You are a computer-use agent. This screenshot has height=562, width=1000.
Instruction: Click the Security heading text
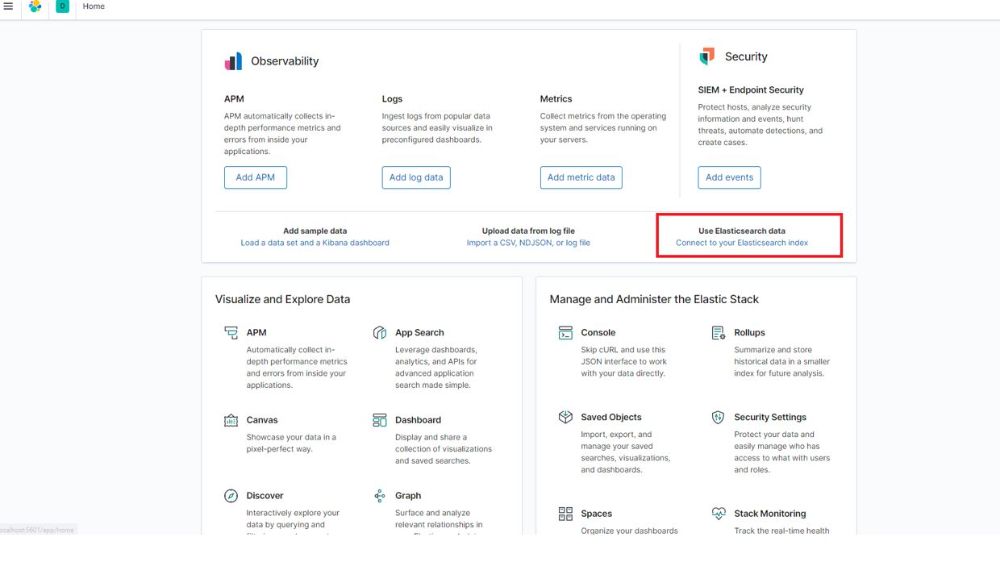coord(746,57)
